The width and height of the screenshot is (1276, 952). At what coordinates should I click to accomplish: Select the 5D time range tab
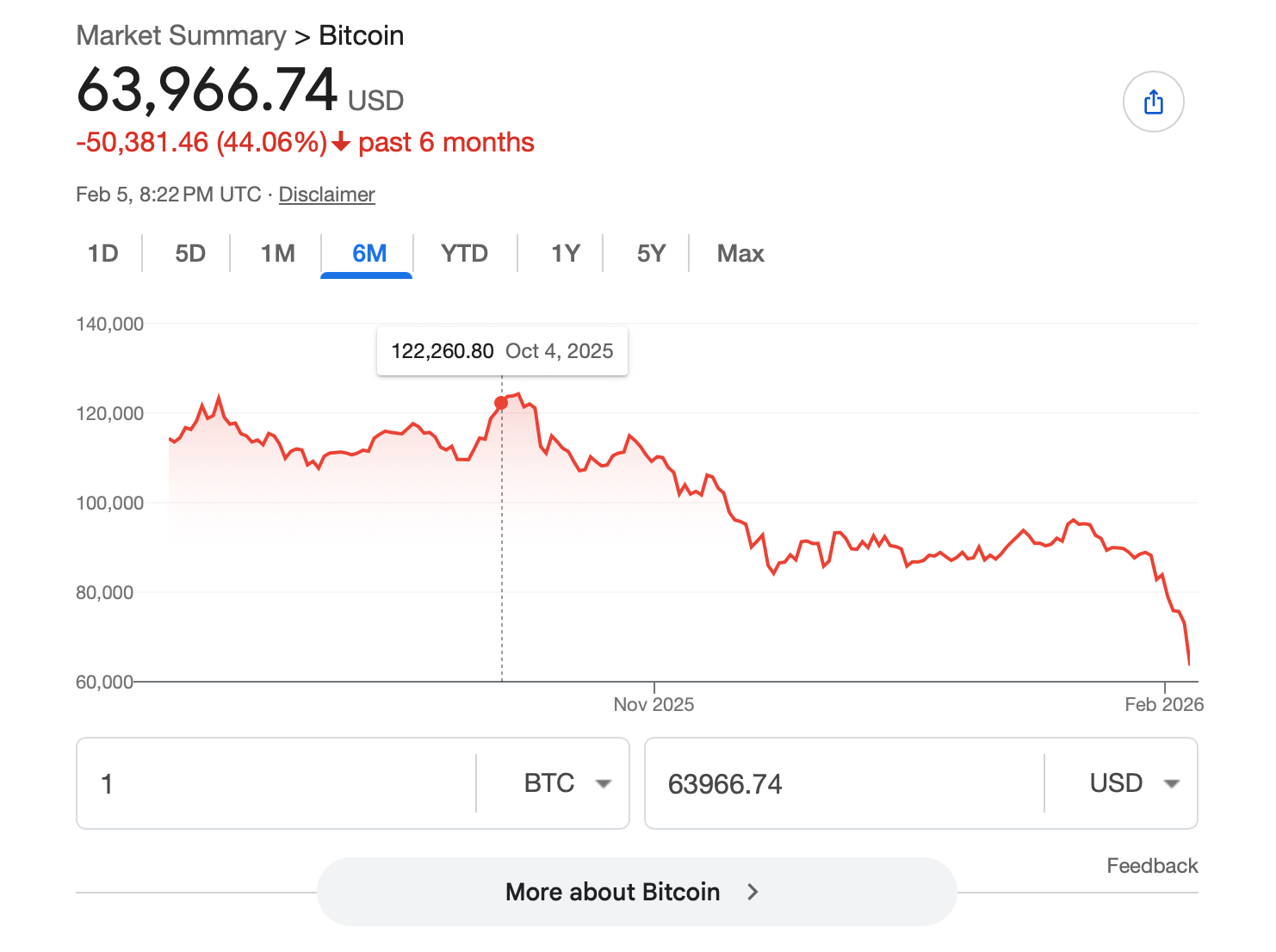coord(190,253)
